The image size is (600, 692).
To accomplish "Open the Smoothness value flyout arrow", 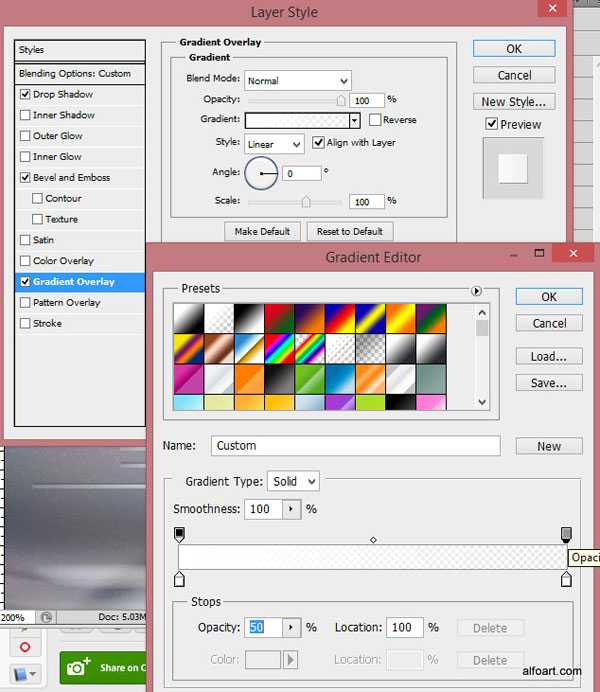I will (291, 509).
